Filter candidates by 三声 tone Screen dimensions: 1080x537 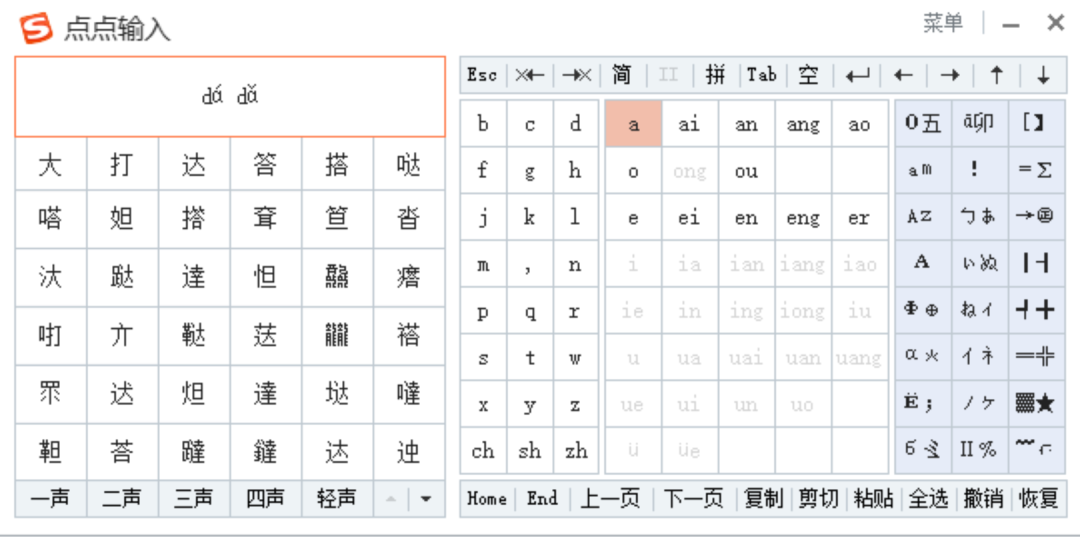[x=194, y=498]
